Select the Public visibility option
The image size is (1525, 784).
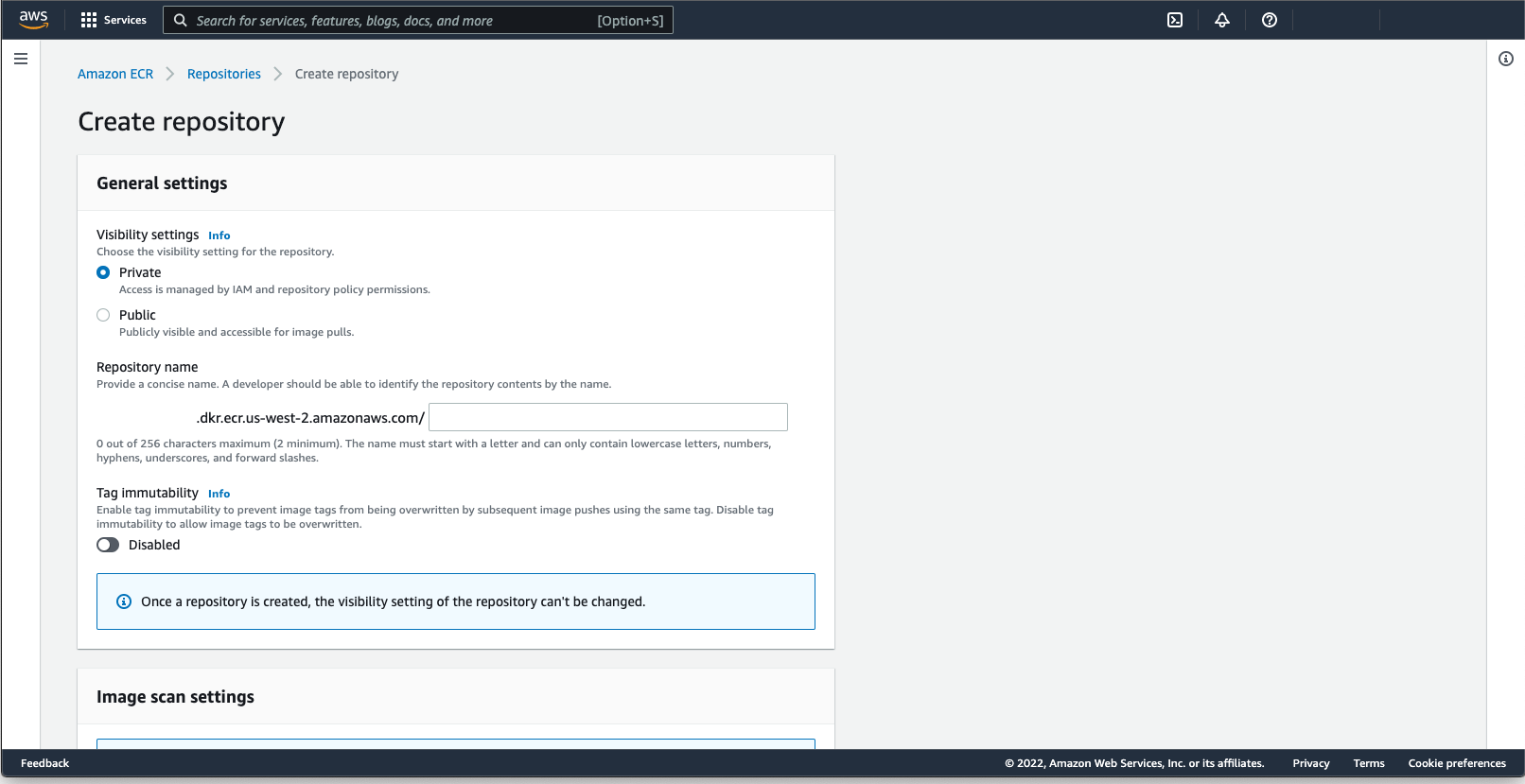point(103,315)
